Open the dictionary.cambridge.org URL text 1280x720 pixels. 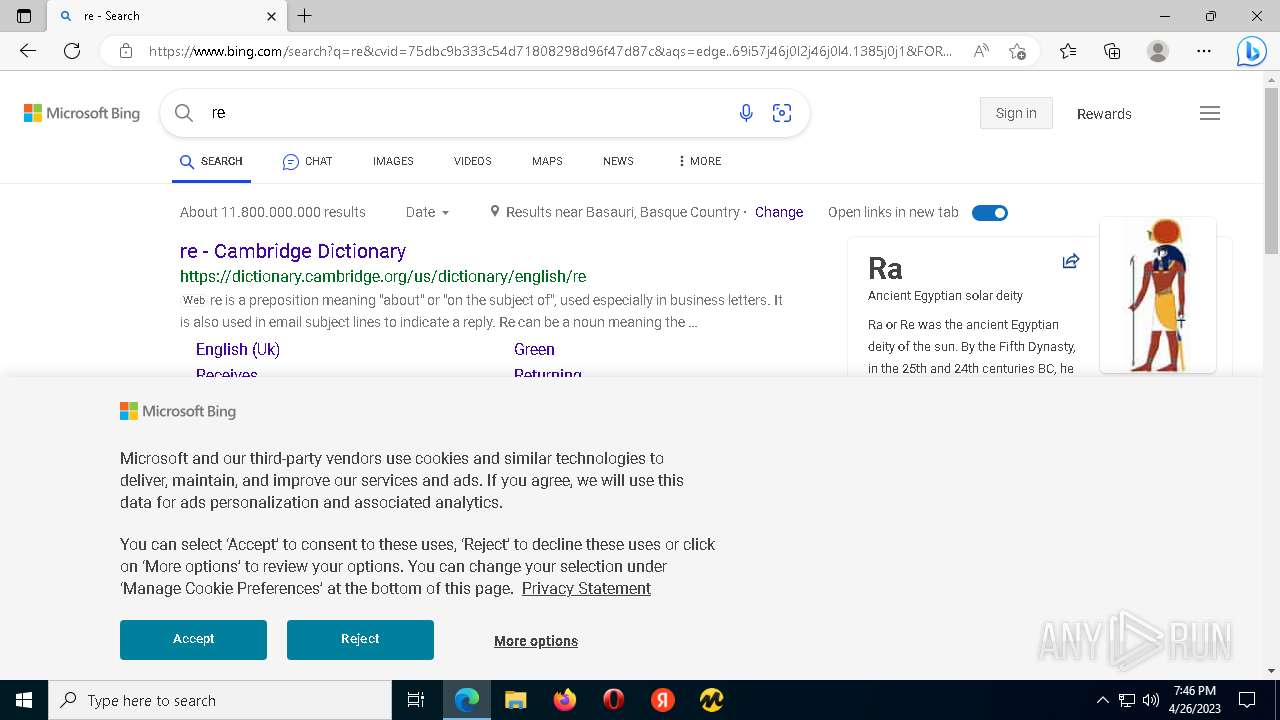[383, 276]
